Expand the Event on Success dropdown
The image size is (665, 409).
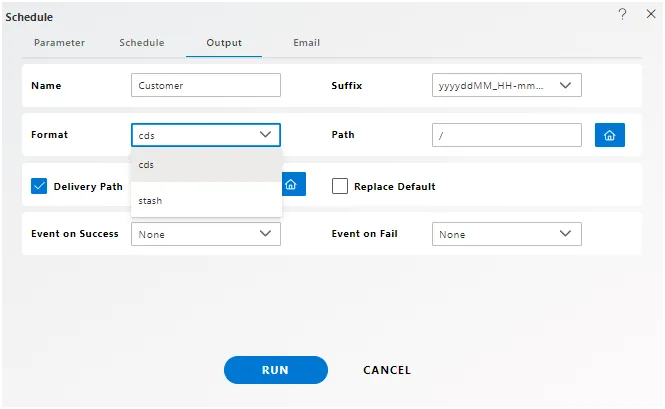pos(265,234)
